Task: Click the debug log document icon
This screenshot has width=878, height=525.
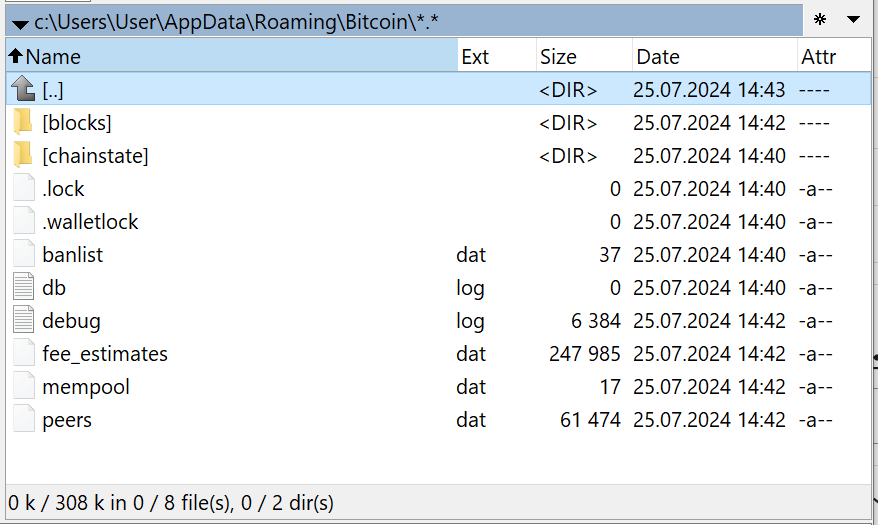Action: pos(24,320)
